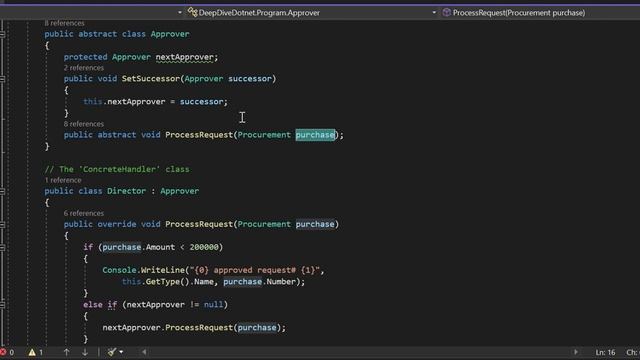Click the this keyword before .nextApprover

93,101
